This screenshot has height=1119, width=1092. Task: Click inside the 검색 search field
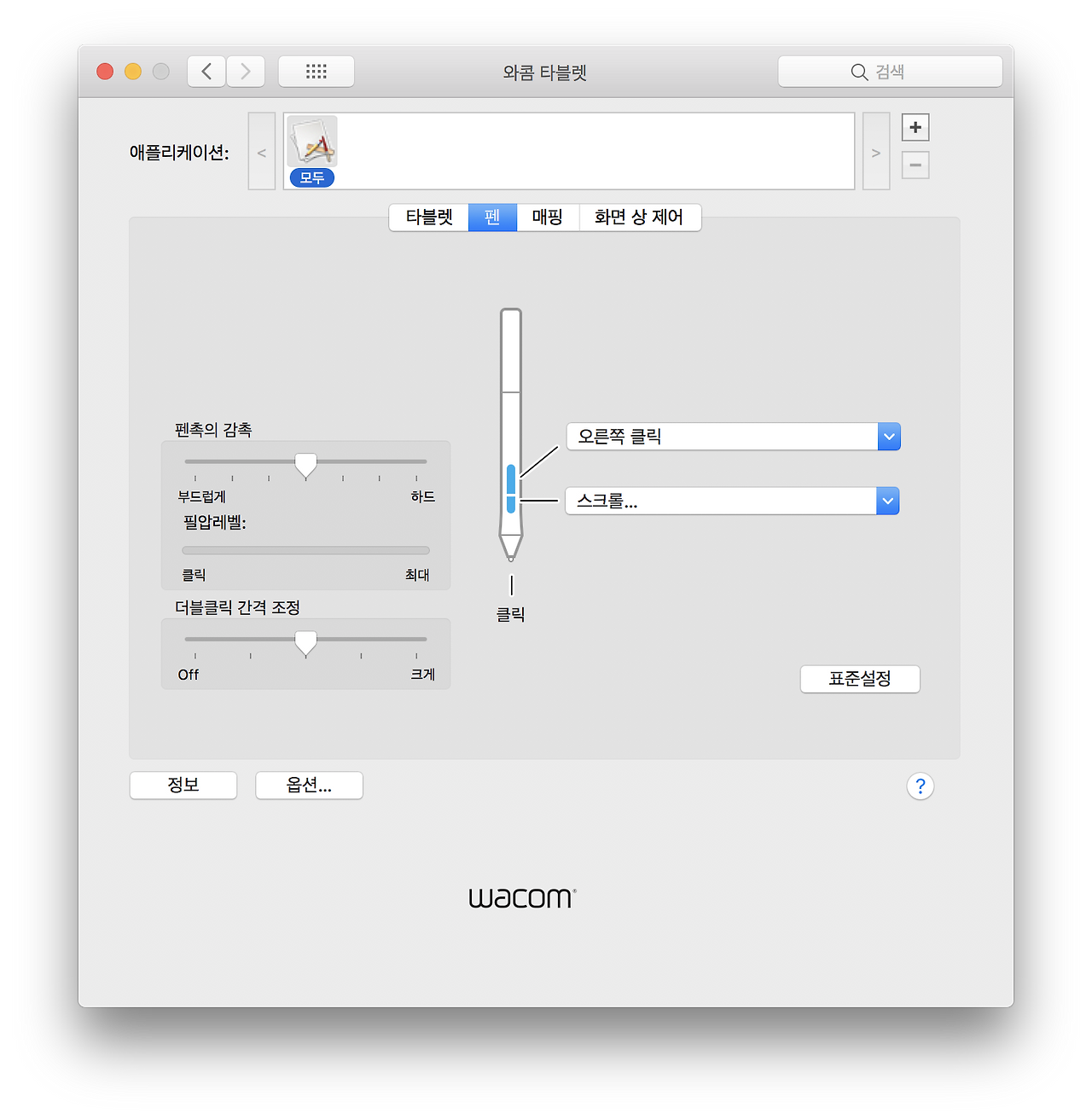point(892,72)
